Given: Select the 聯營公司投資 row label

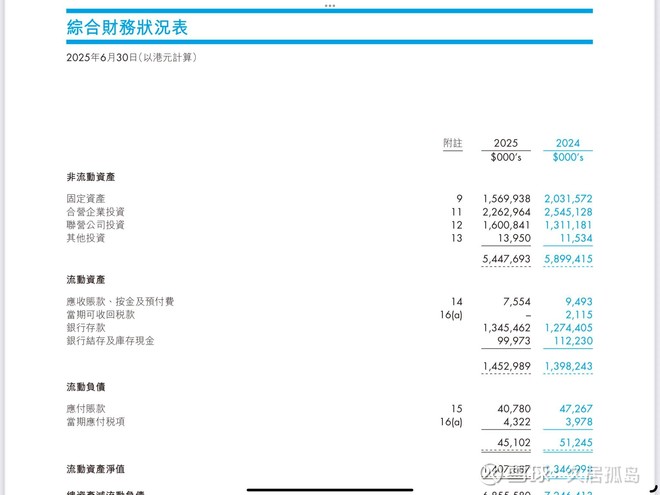Looking at the screenshot, I should (x=96, y=225).
